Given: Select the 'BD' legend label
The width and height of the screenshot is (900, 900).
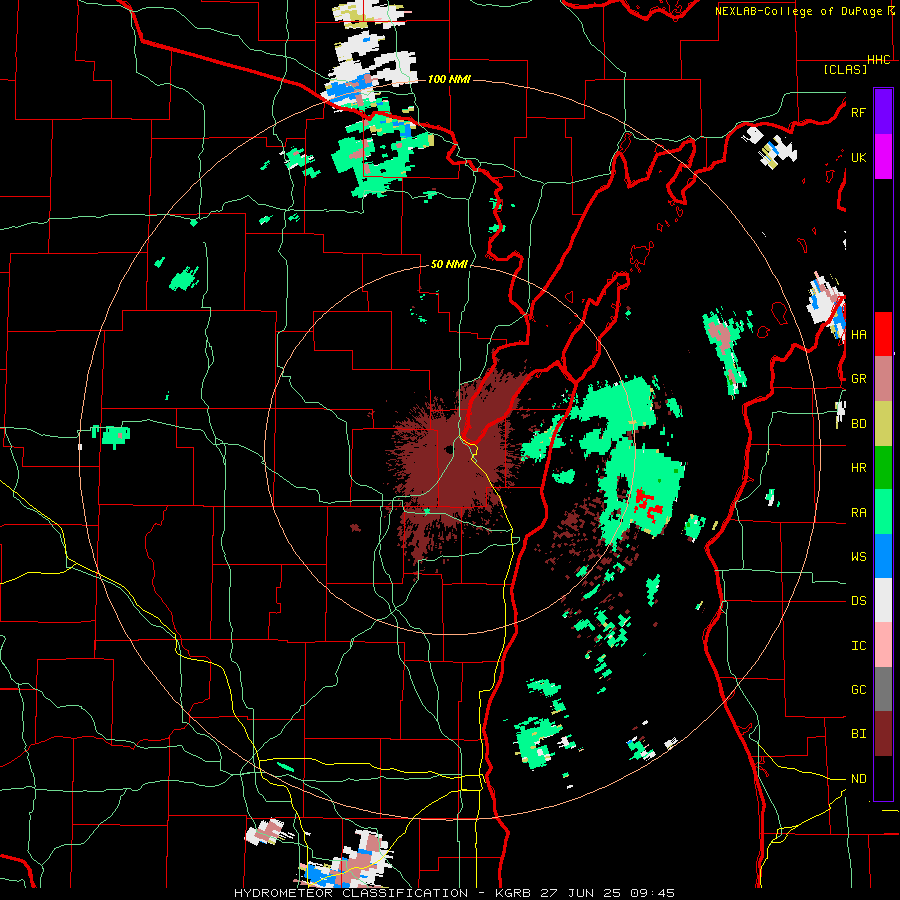Looking at the screenshot, I should 858,424.
